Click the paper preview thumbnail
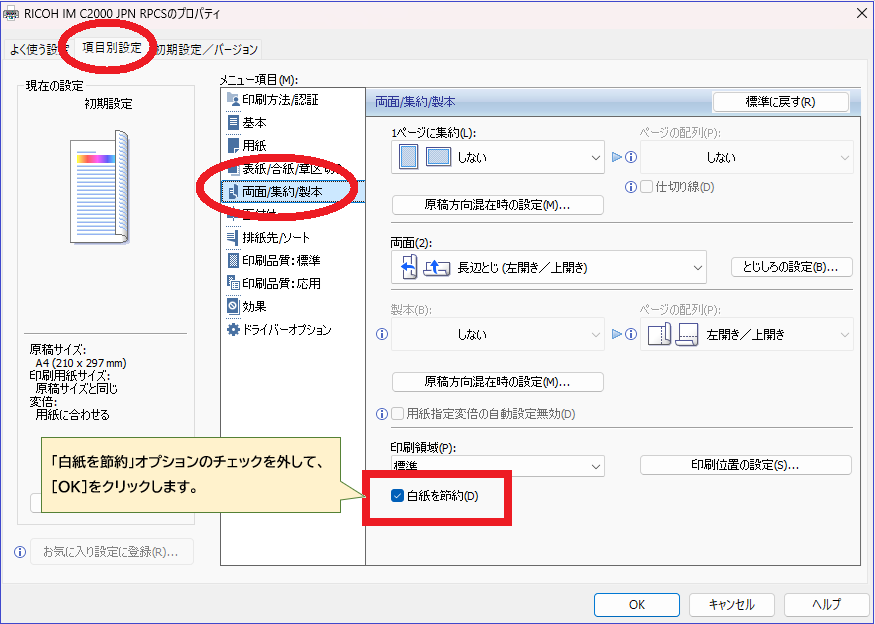 (x=95, y=185)
